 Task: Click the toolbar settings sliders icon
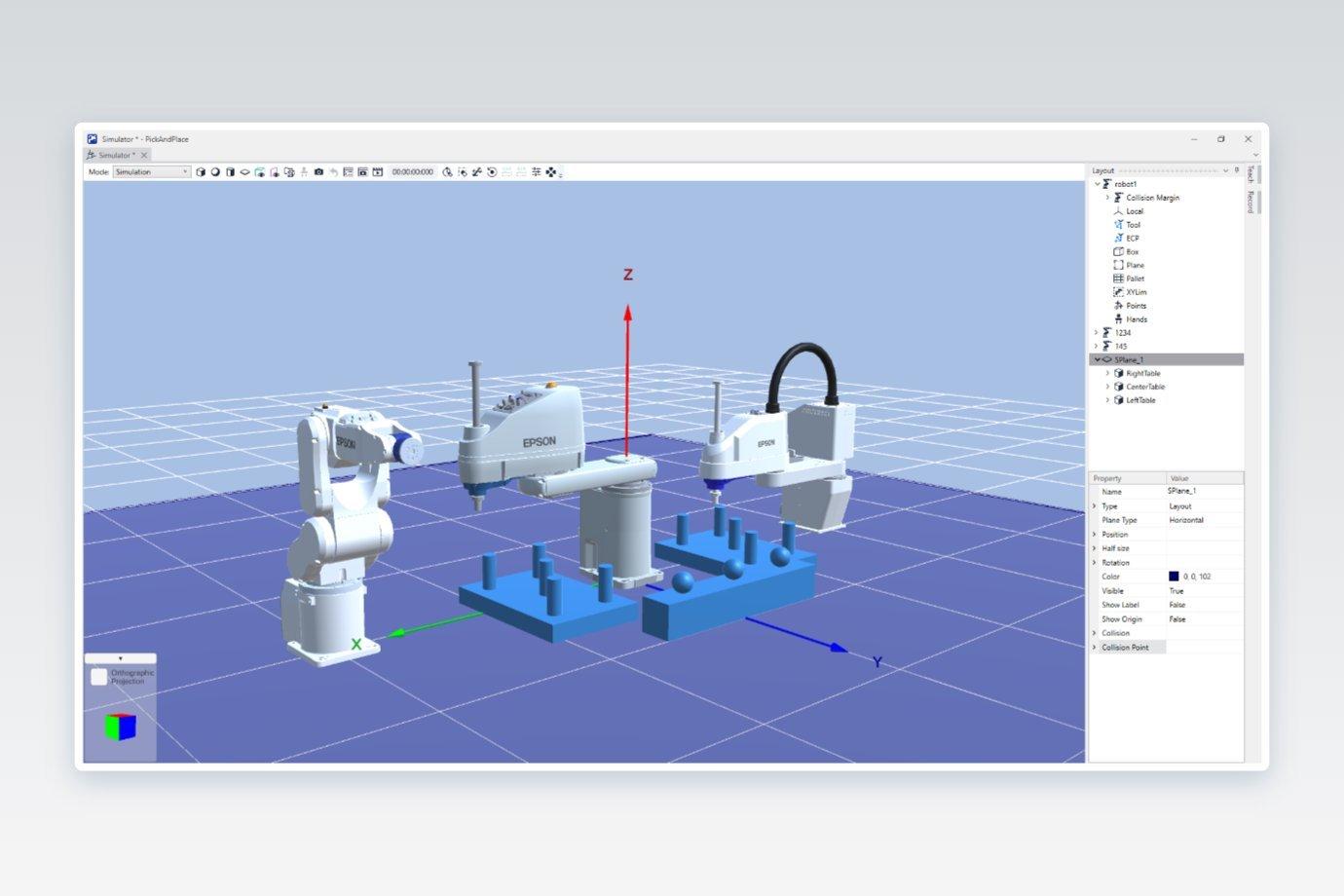click(x=536, y=172)
